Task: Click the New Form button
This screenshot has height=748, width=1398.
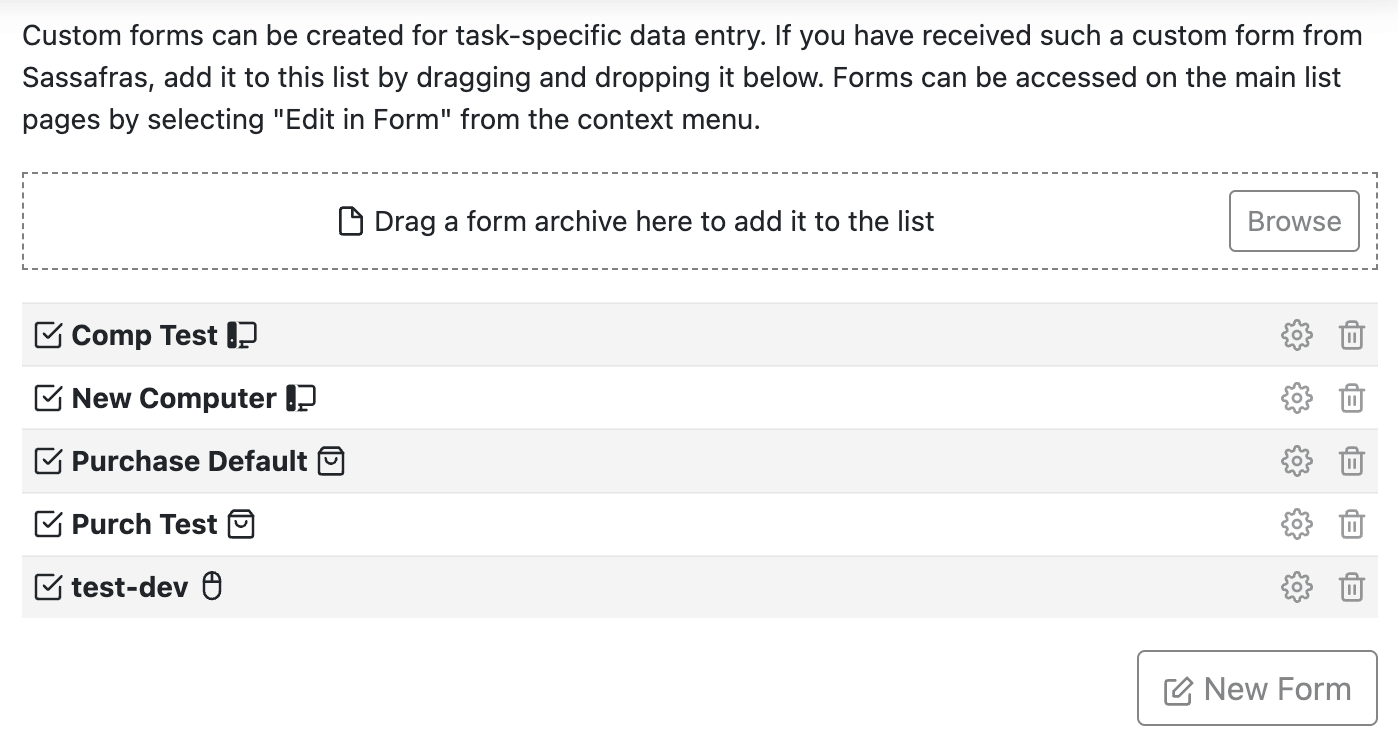Action: click(x=1257, y=688)
